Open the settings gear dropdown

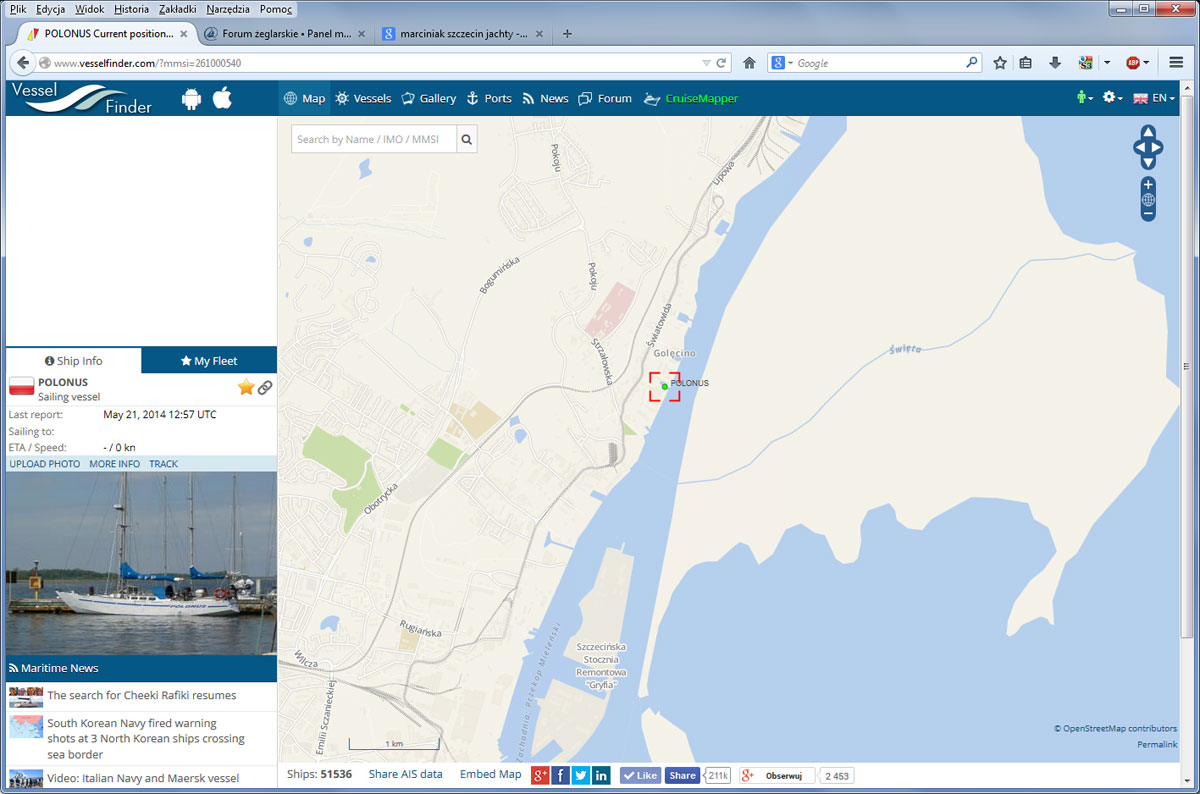[1112, 98]
